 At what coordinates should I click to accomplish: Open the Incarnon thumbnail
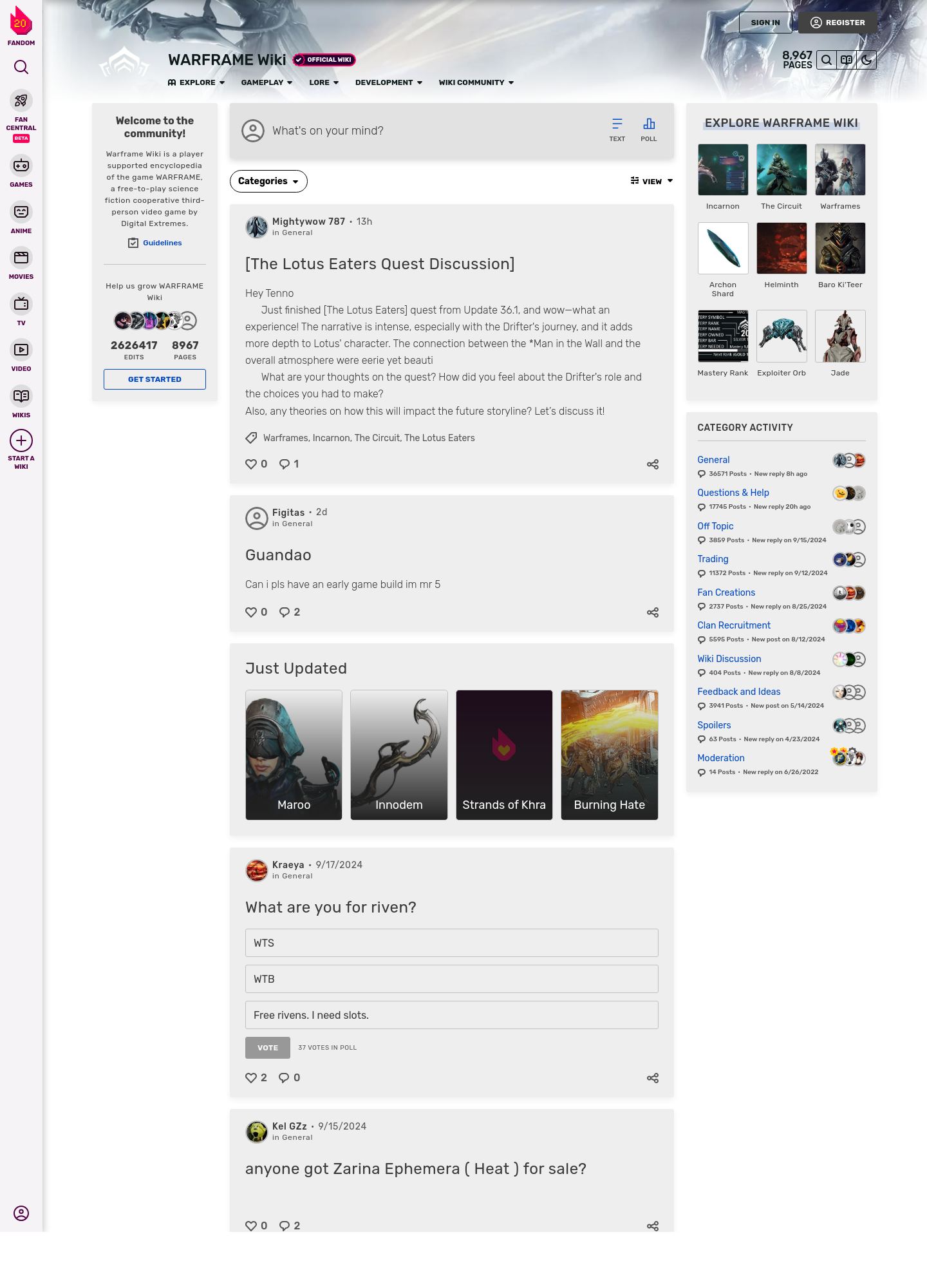pyautogui.click(x=723, y=170)
